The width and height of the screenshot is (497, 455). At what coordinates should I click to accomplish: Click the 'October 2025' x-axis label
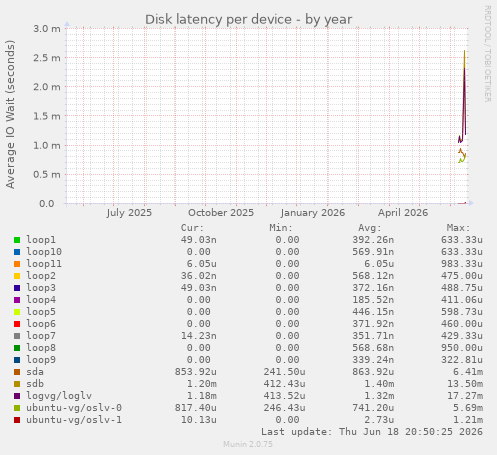click(x=221, y=213)
